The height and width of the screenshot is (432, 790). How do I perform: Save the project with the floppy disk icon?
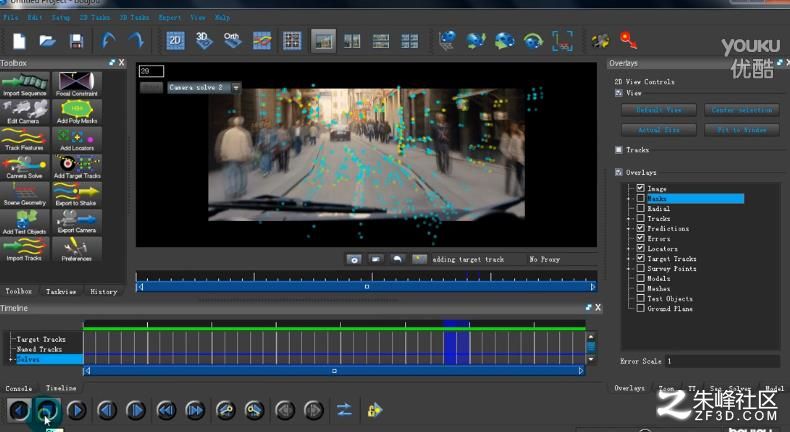76,40
